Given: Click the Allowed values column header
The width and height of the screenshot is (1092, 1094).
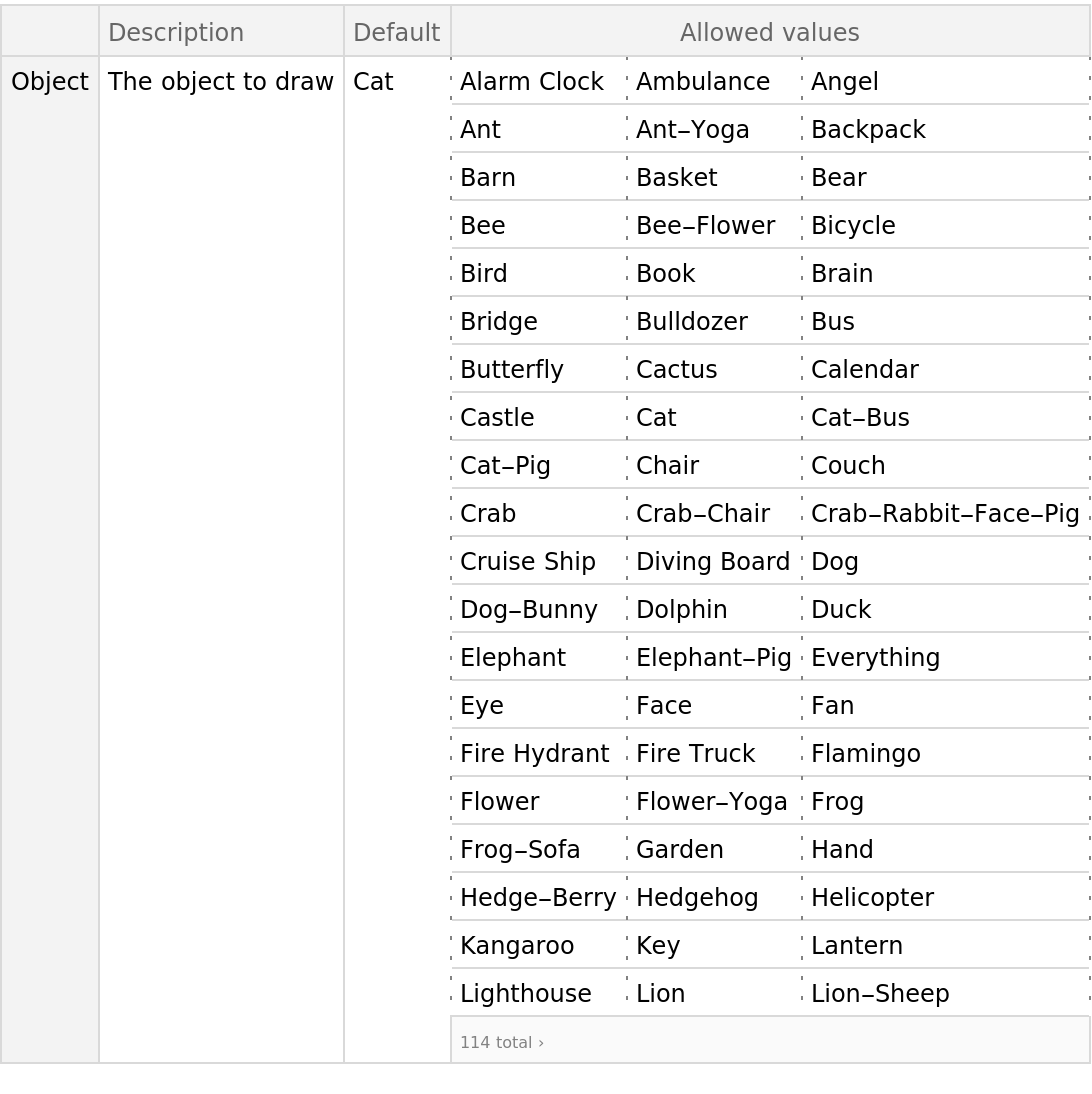Looking at the screenshot, I should tap(769, 32).
